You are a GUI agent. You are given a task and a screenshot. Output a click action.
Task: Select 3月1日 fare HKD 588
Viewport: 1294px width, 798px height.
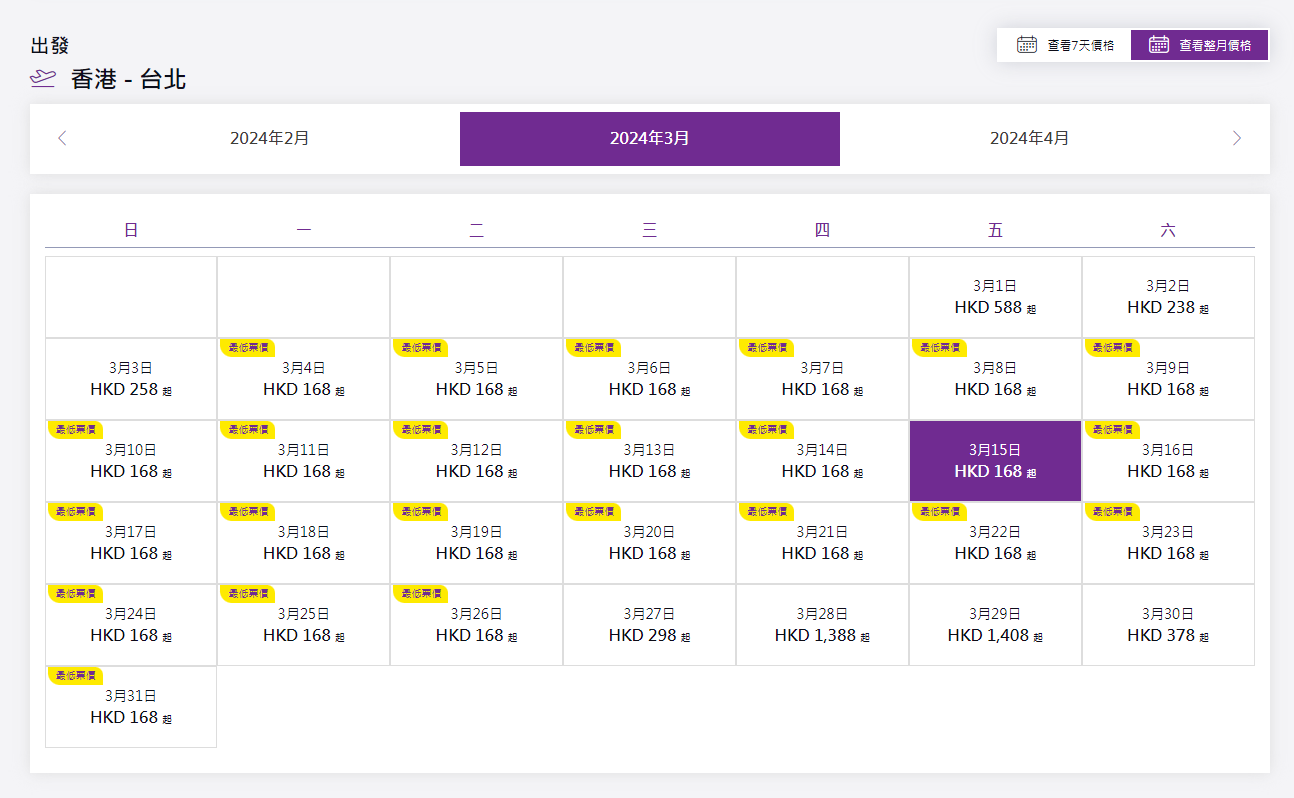pyautogui.click(x=995, y=298)
